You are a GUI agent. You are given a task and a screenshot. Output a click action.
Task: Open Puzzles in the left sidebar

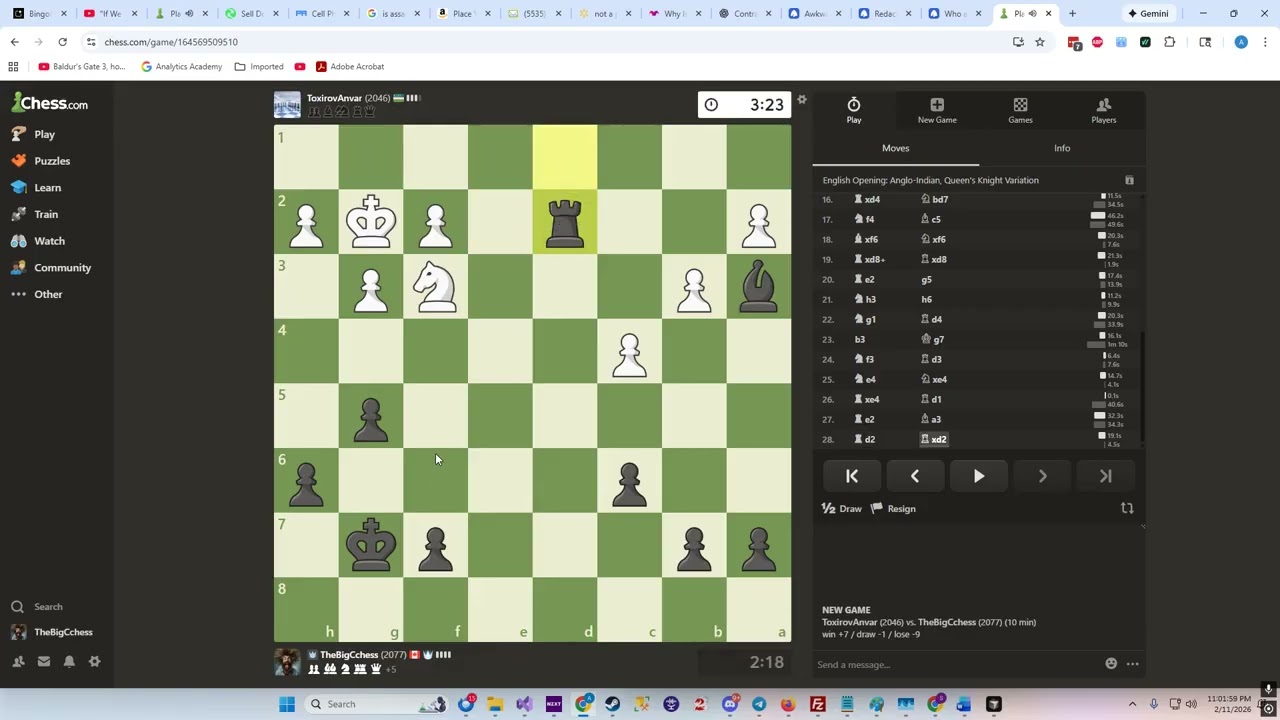coord(42,161)
